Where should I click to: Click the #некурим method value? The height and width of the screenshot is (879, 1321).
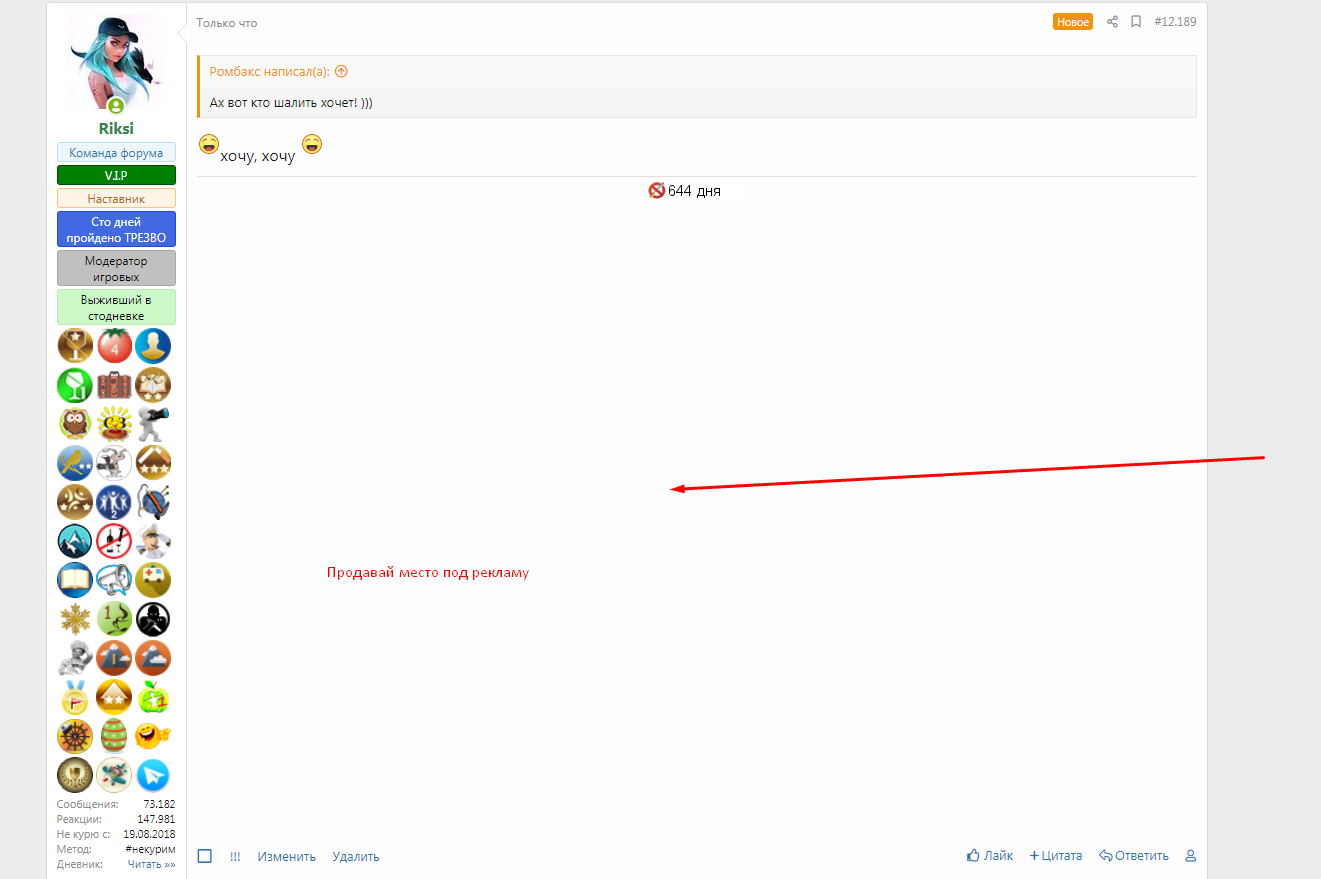150,849
